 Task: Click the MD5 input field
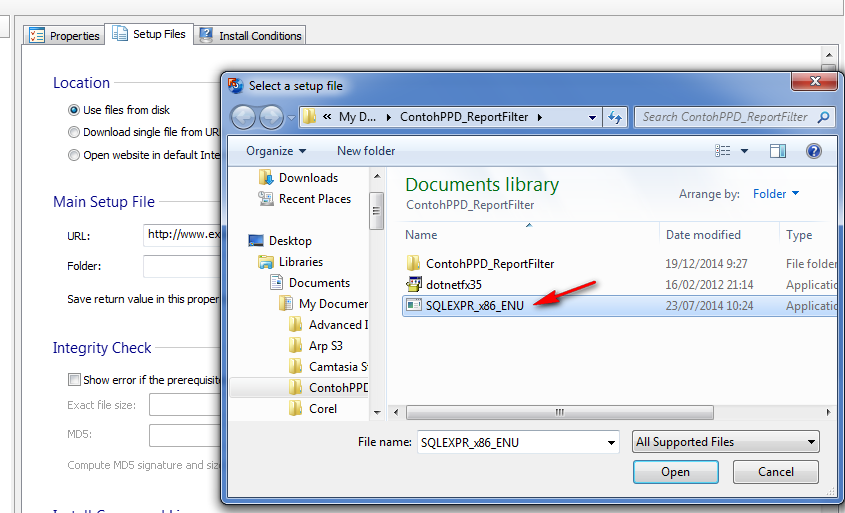185,435
